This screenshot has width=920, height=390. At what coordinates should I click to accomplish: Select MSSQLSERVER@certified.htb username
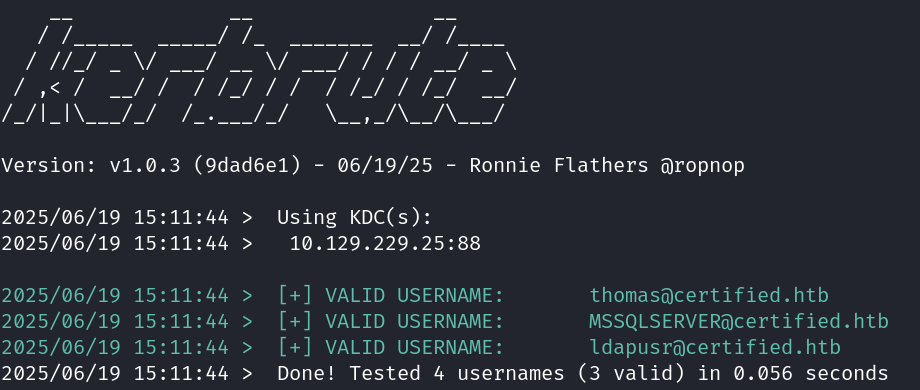tap(739, 321)
